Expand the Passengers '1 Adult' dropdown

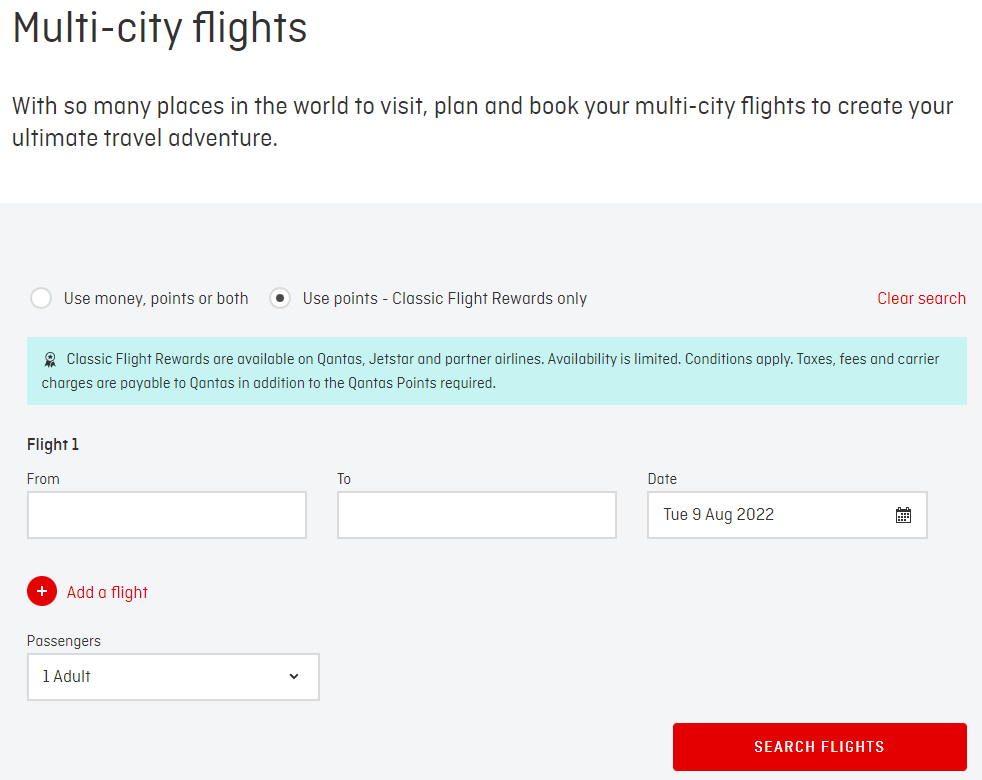(x=173, y=677)
